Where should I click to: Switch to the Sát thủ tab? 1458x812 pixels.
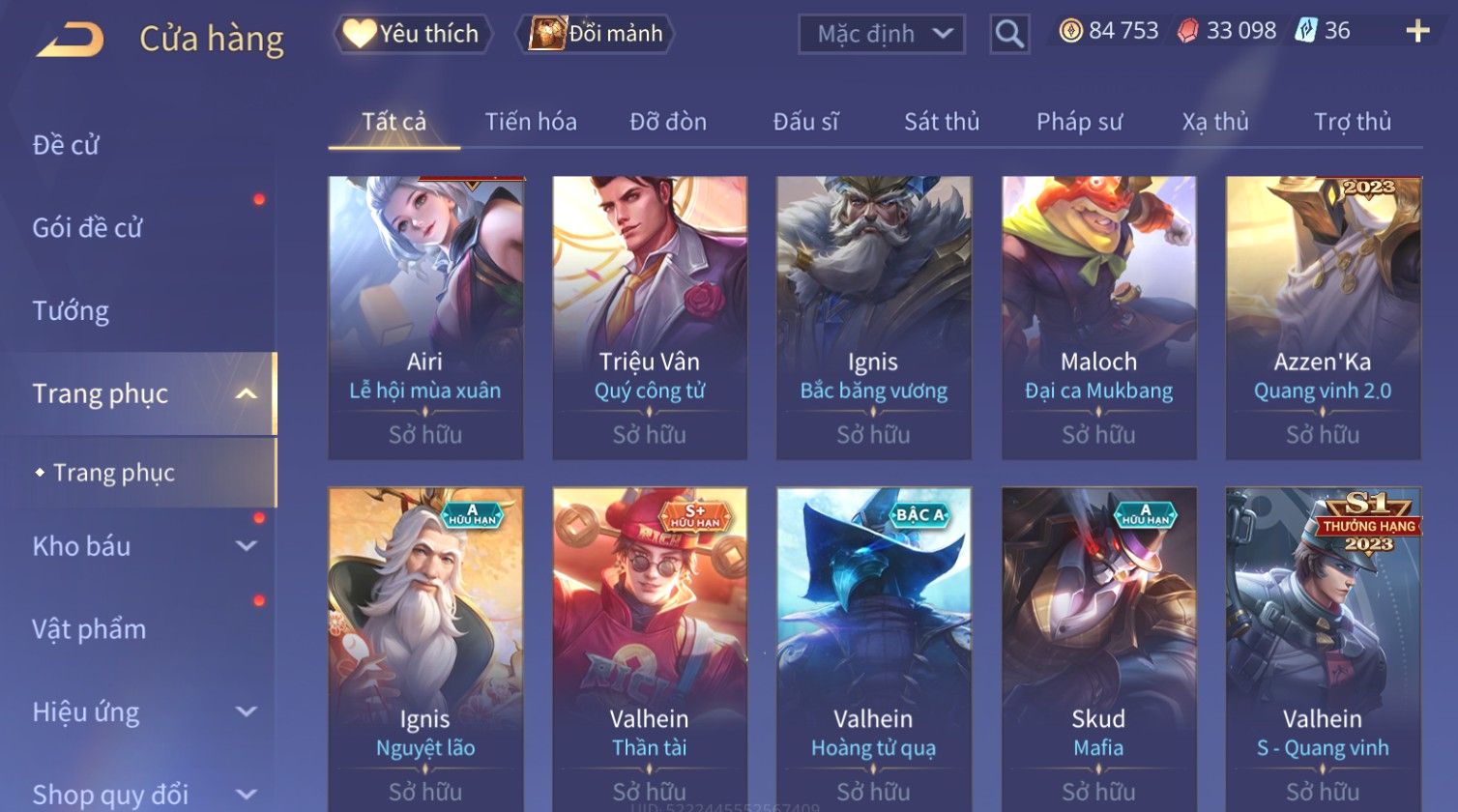[x=942, y=122]
